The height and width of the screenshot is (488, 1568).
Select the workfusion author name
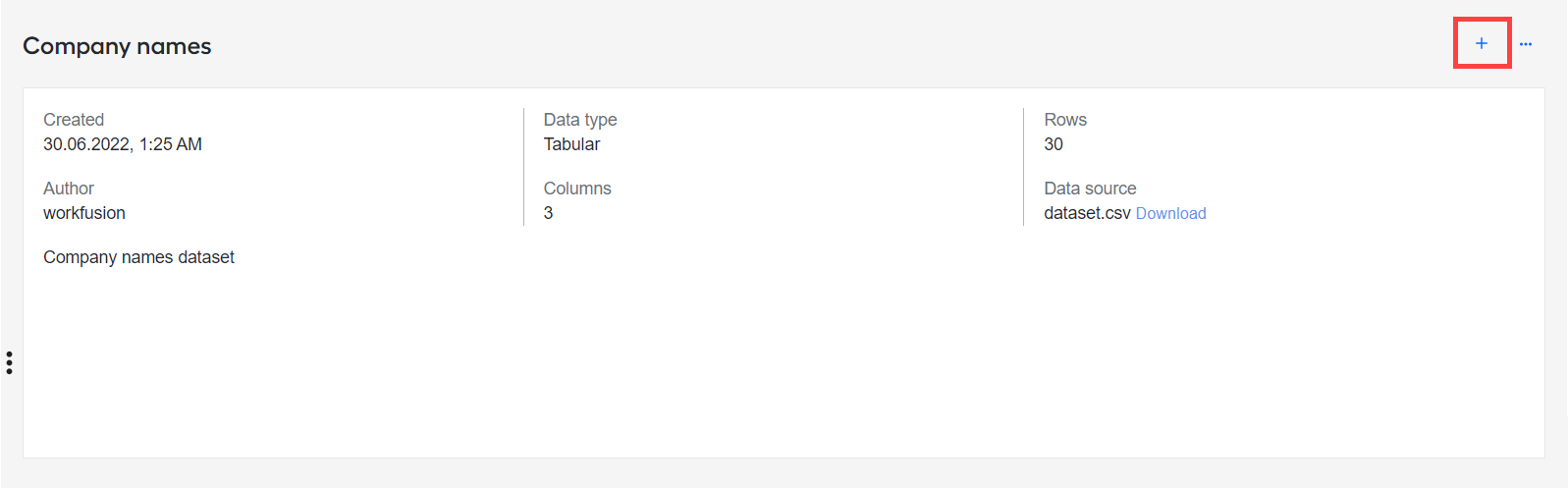(x=84, y=213)
